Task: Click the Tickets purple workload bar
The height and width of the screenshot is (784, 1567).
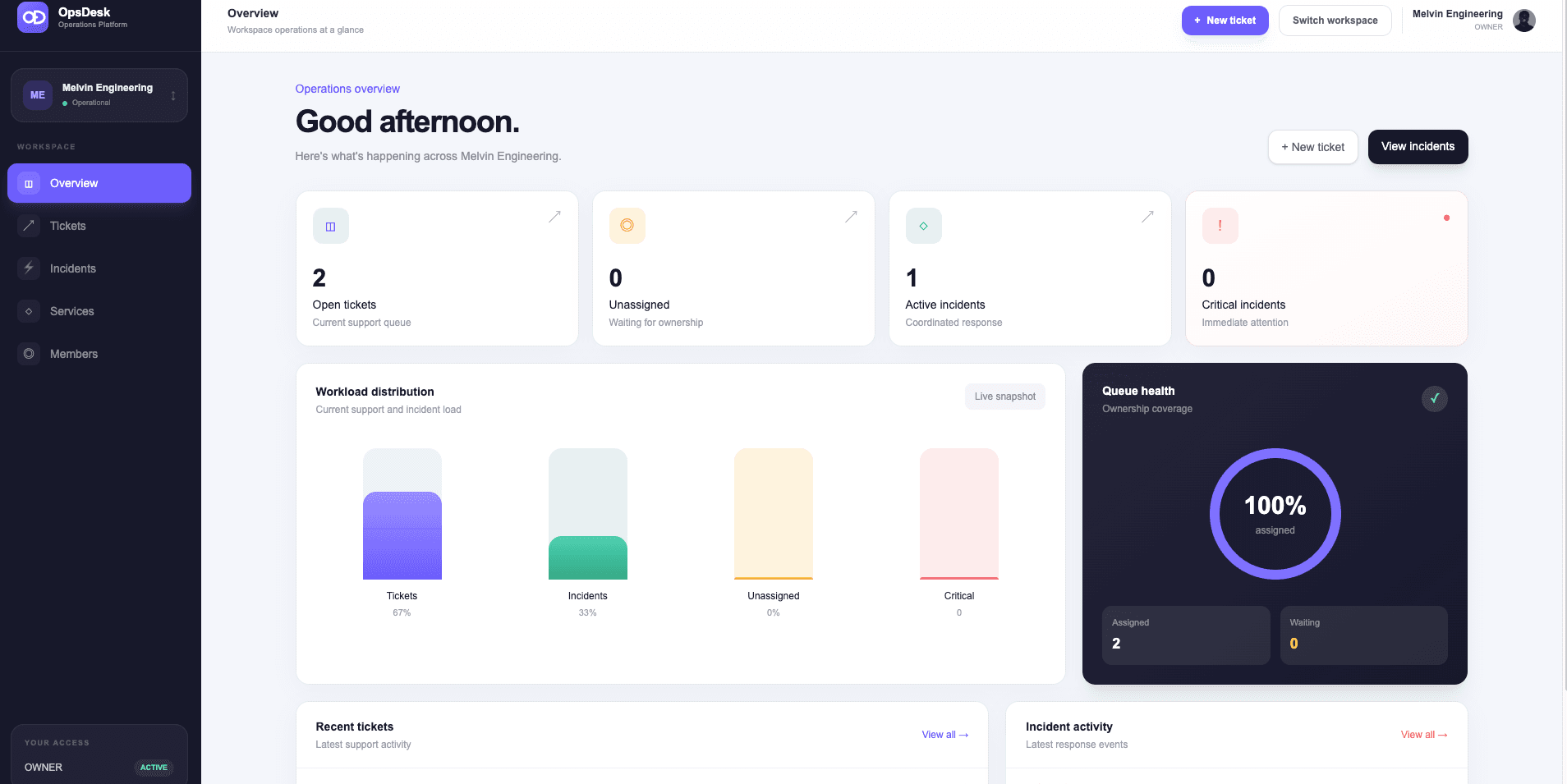Action: click(402, 535)
